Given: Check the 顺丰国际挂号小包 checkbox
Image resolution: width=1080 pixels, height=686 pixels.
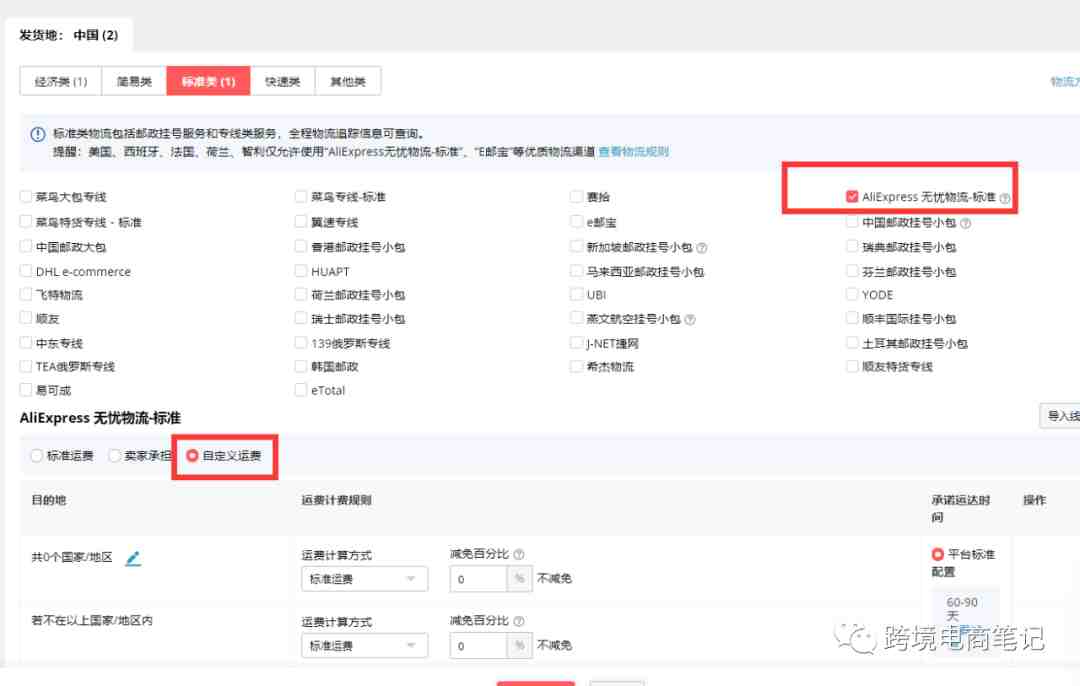Looking at the screenshot, I should [852, 318].
